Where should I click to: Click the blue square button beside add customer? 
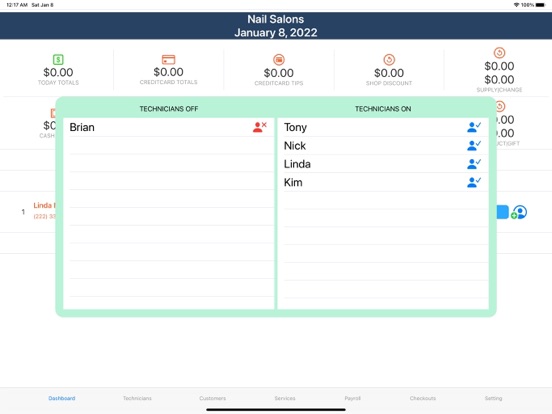click(x=503, y=212)
